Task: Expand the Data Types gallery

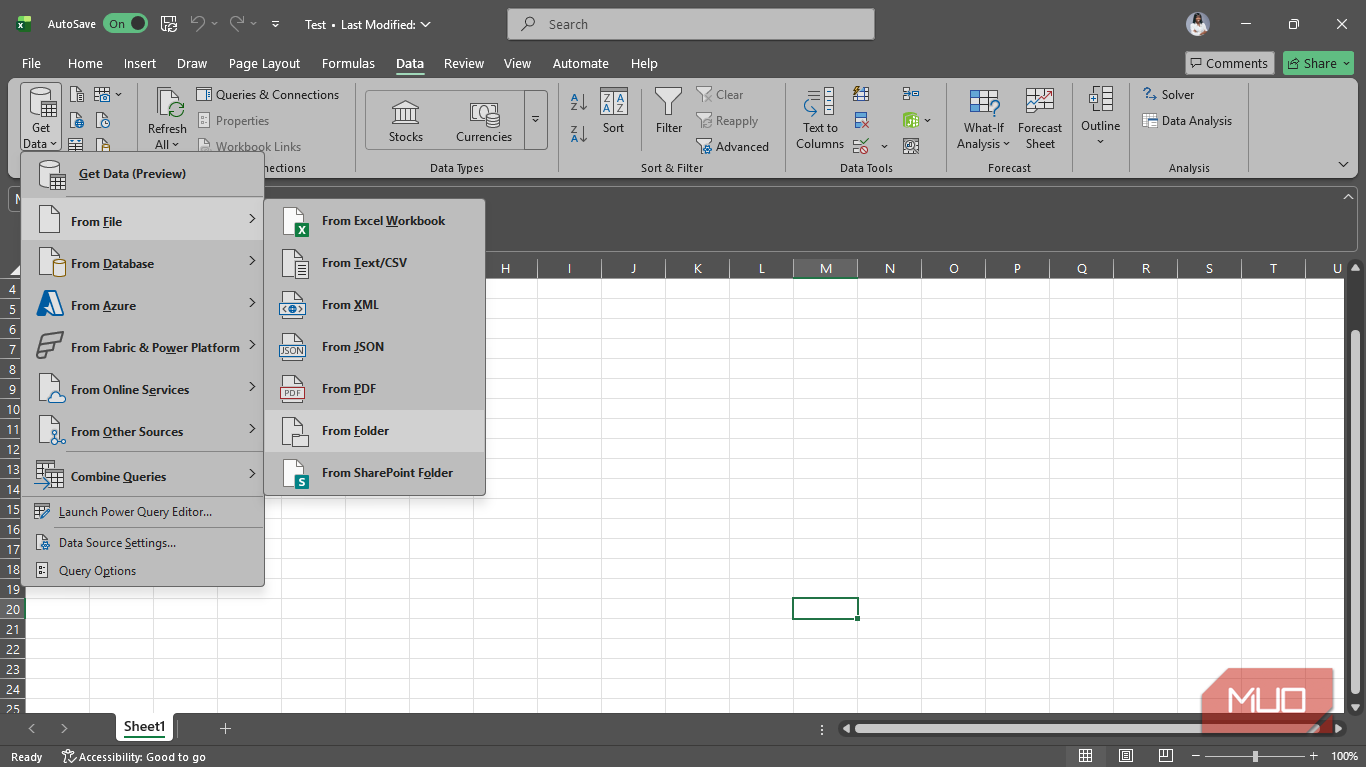Action: point(535,120)
